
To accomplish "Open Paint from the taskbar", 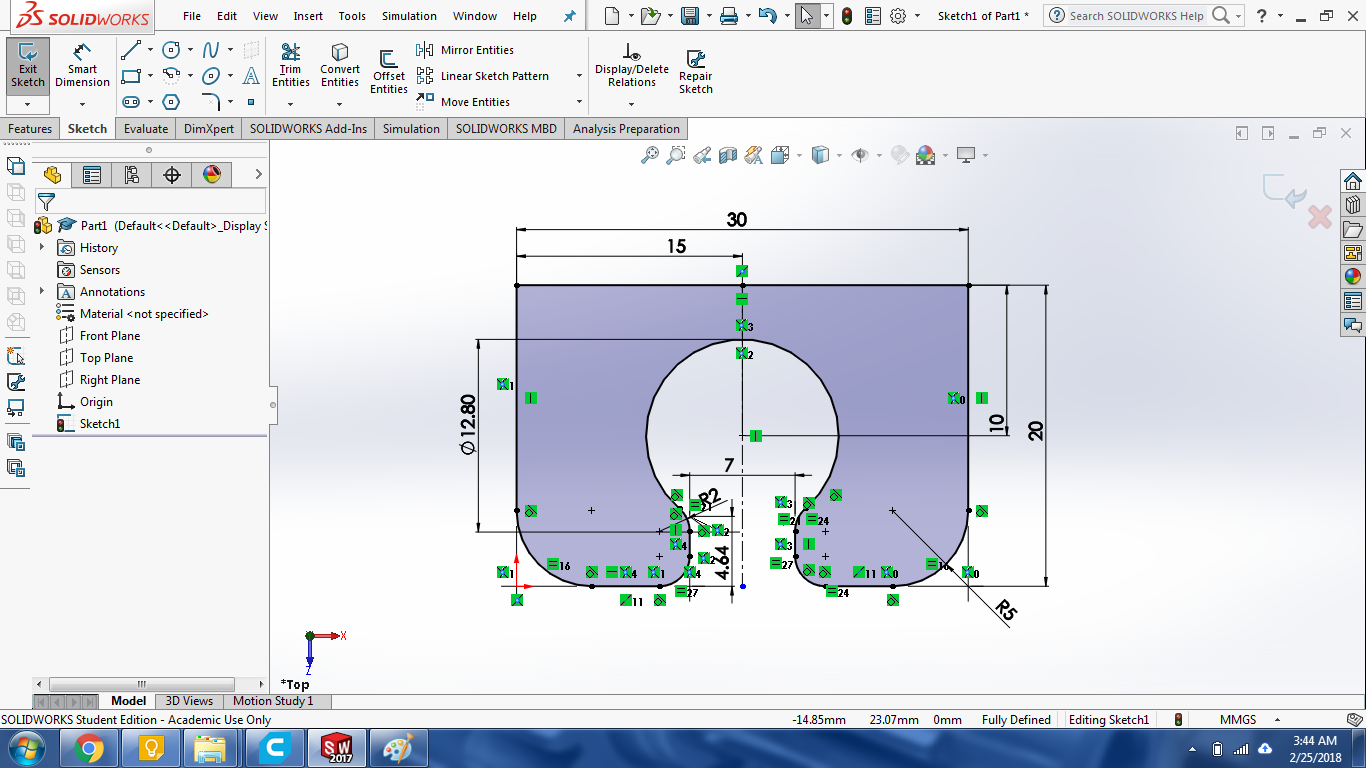I will [x=398, y=748].
